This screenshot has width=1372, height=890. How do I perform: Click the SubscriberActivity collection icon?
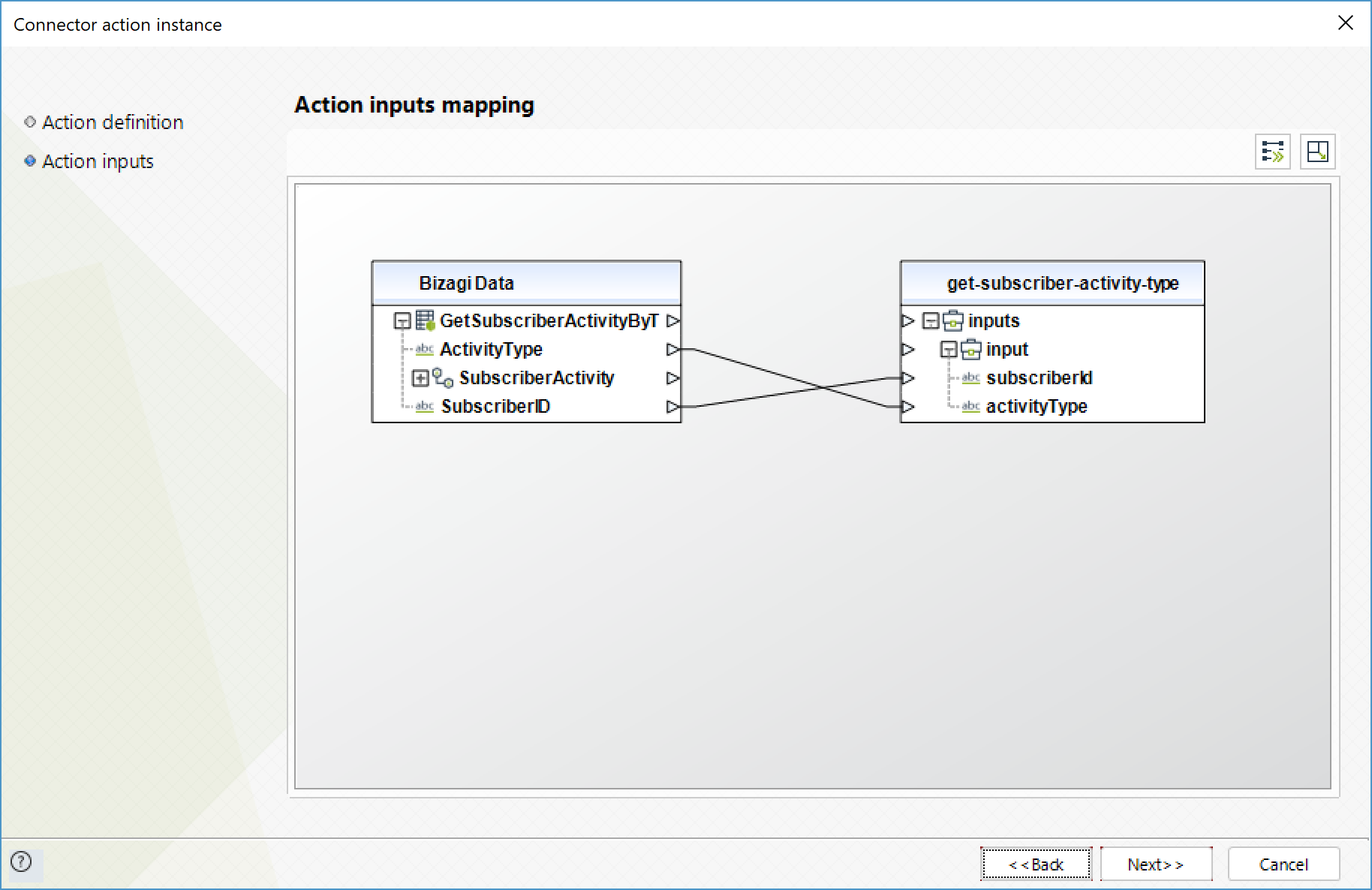[x=443, y=378]
